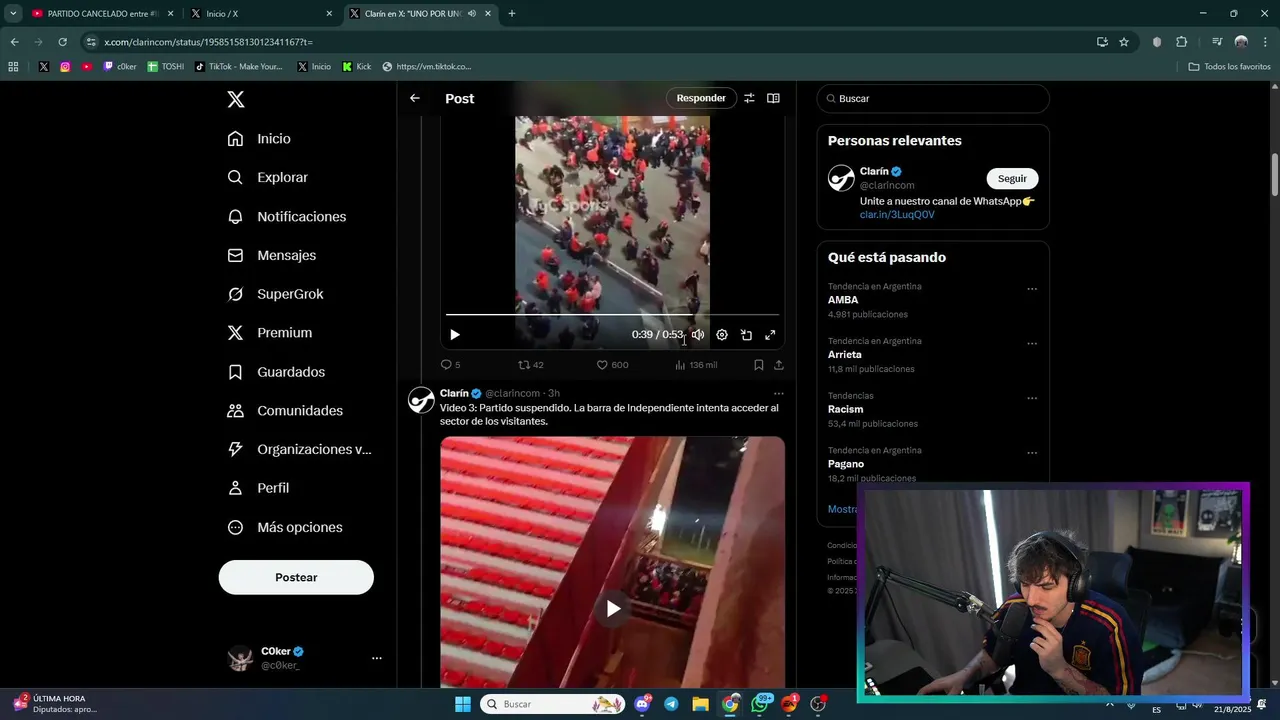Screen dimensions: 1280x720
Task: Click the X logo in the sidebar
Action: coord(235,99)
